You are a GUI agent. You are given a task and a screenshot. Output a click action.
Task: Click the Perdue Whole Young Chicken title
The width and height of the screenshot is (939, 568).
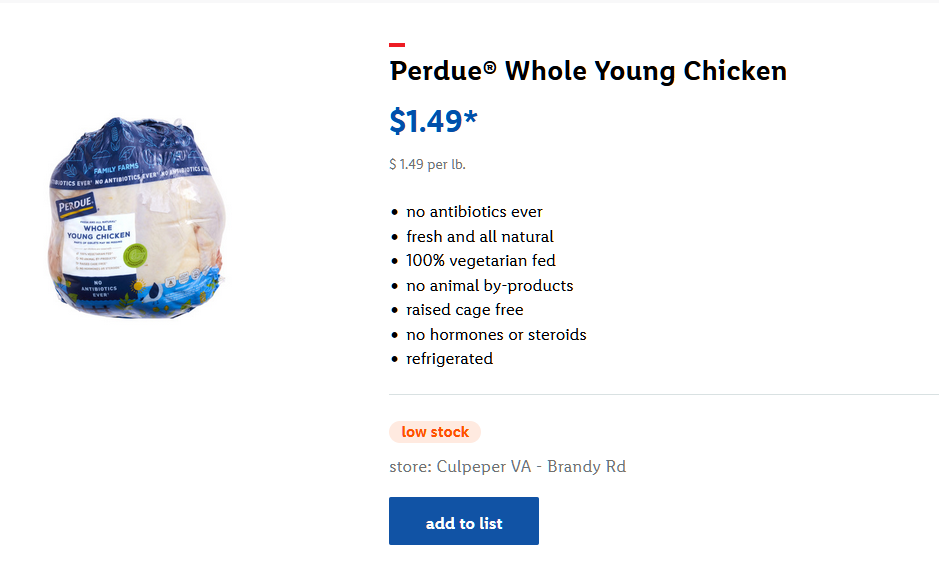588,72
